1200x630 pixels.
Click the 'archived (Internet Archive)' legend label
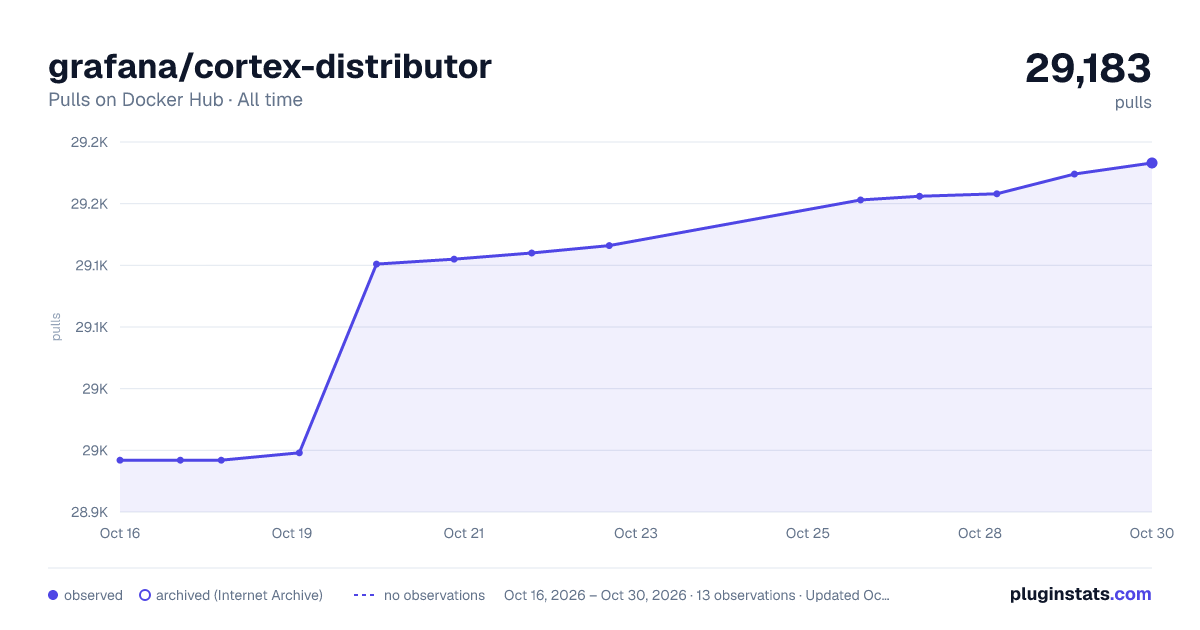coord(239,595)
